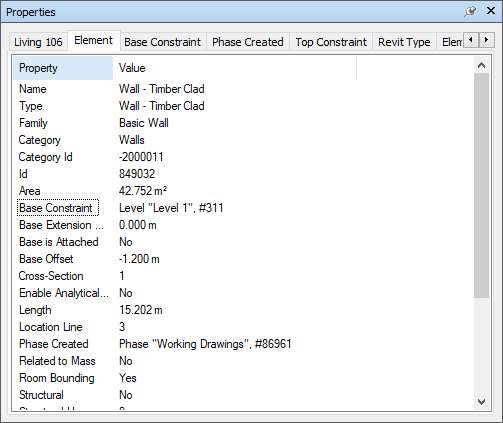The image size is (503, 423).
Task: Click the Wall - Timber Clad Name value
Action: click(162, 89)
